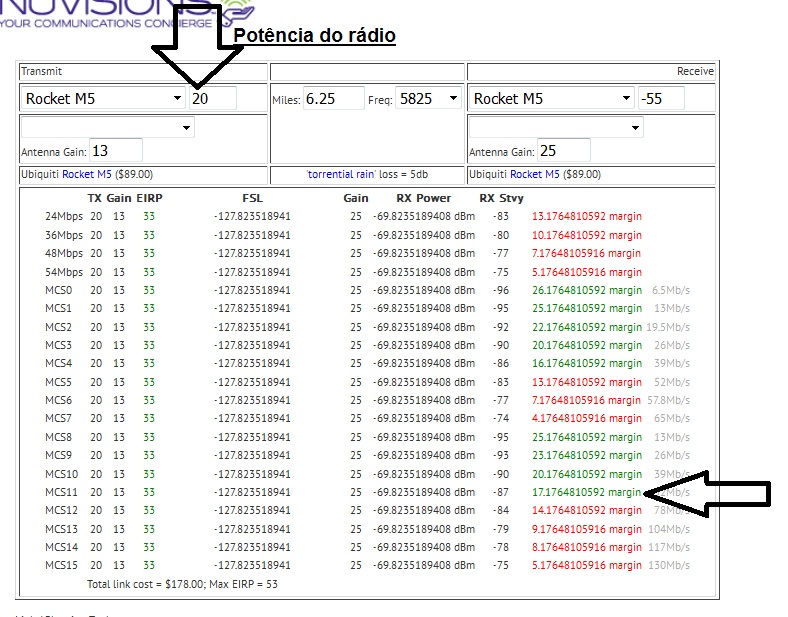Click the MCS6 row label
This screenshot has height=617, width=788.
coord(58,400)
